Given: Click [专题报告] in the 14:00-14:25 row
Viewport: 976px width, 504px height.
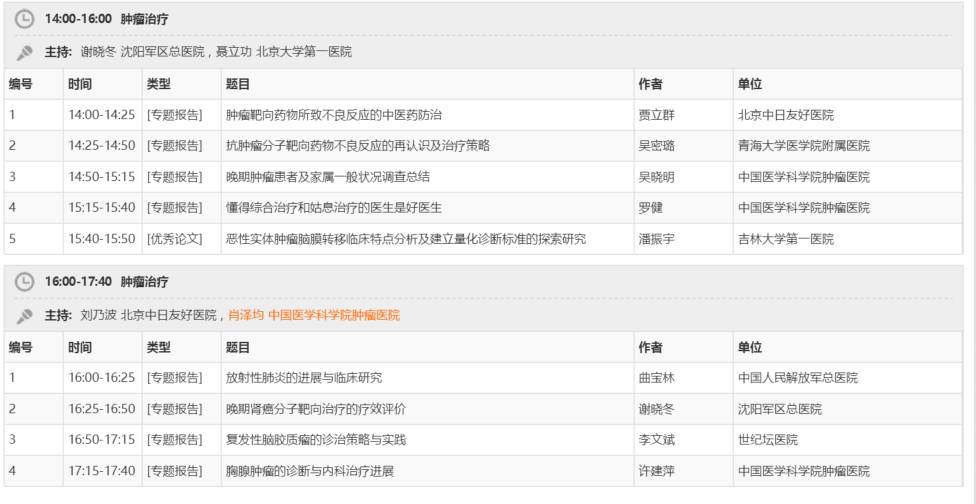Looking at the screenshot, I should tap(175, 115).
